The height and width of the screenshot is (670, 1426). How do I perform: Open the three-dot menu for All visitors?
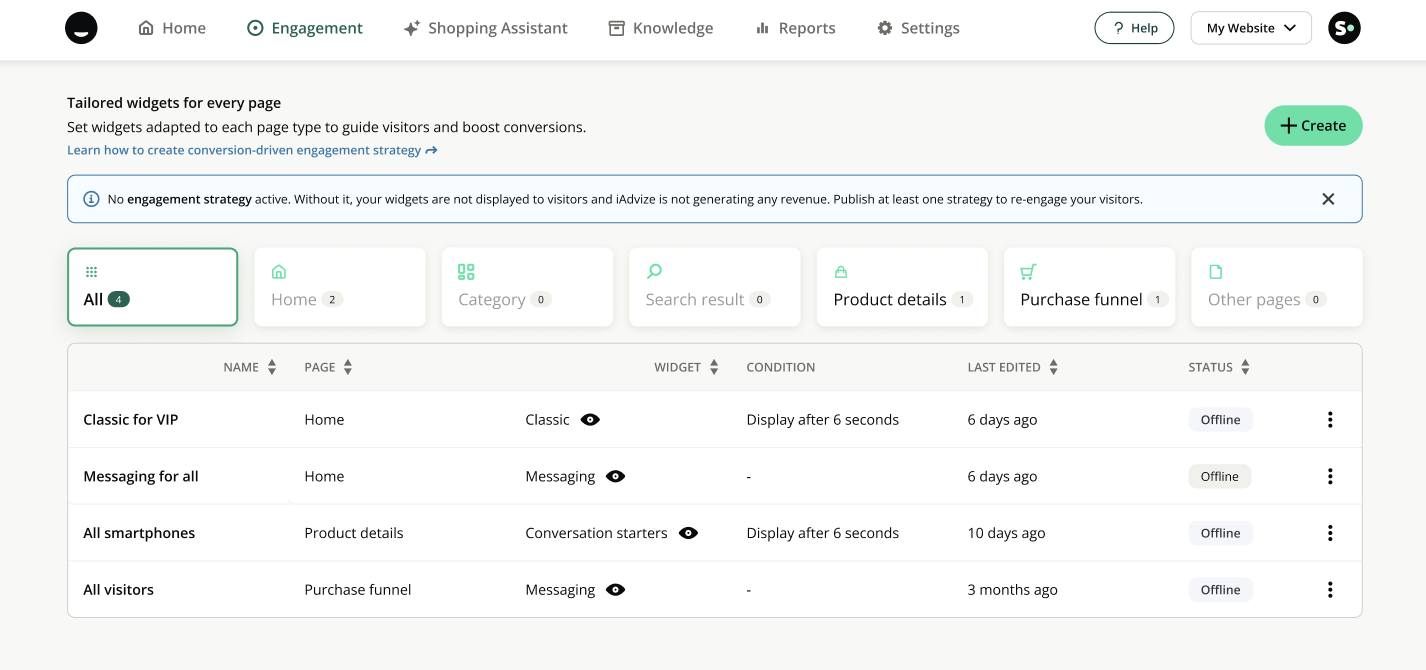pos(1329,590)
